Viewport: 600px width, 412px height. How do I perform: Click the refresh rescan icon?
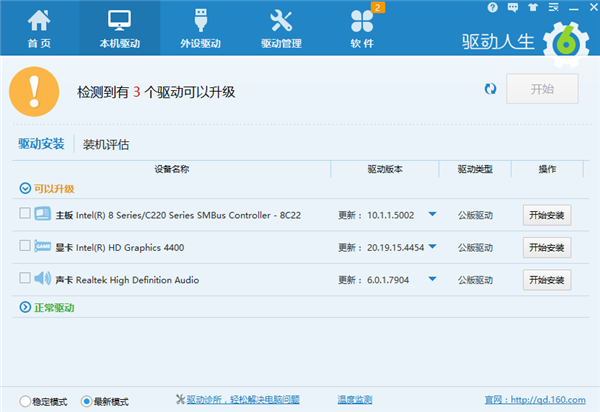pyautogui.click(x=490, y=89)
